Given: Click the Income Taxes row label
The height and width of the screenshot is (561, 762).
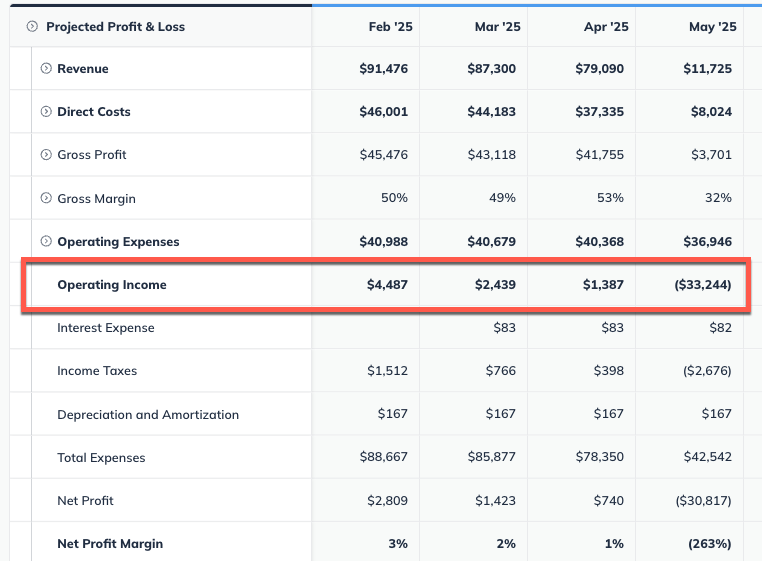Looking at the screenshot, I should pyautogui.click(x=97, y=371).
